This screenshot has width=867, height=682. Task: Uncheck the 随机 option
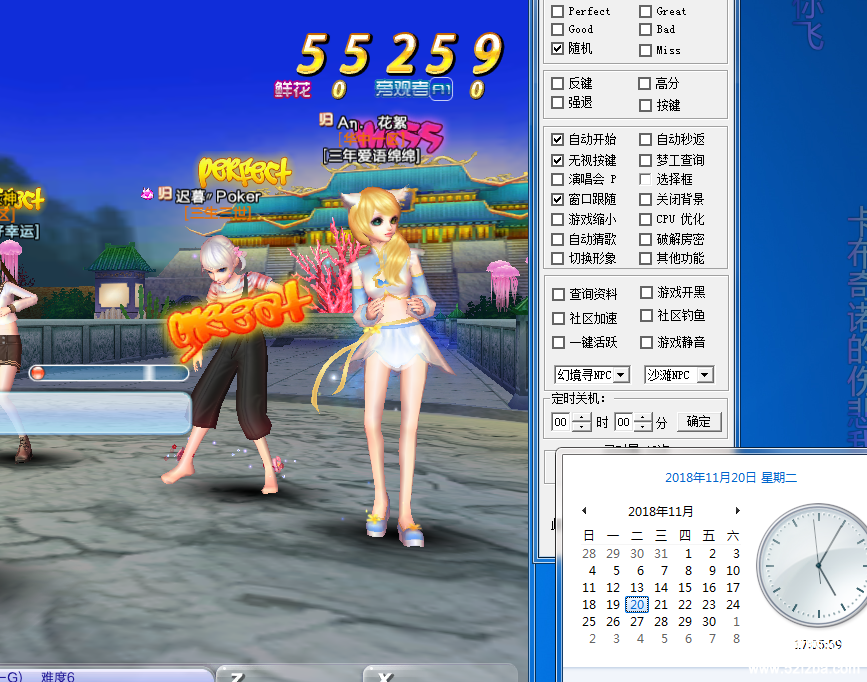pyautogui.click(x=558, y=48)
